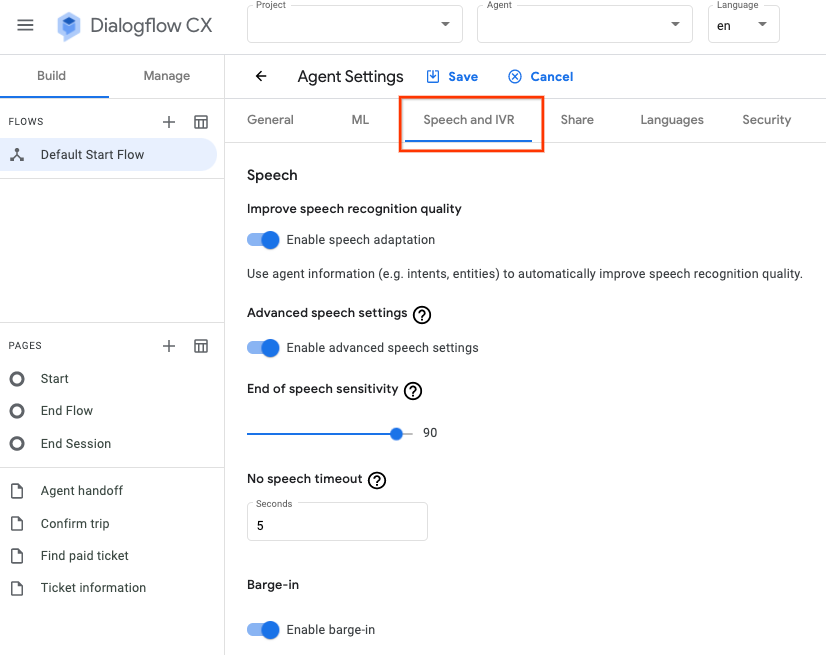Click the End Session circle icon

coord(17,444)
